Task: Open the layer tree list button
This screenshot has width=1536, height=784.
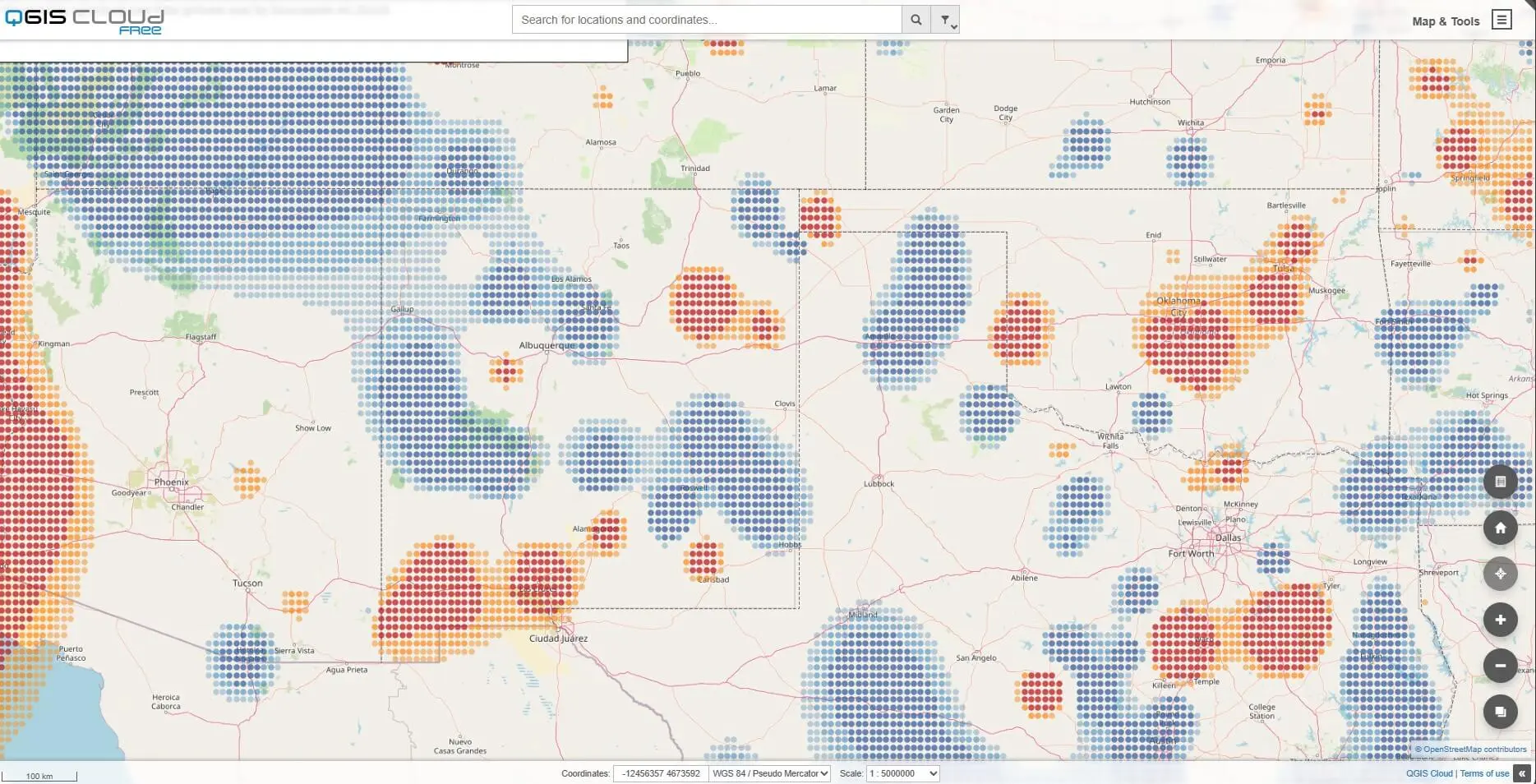Action: [x=1500, y=482]
